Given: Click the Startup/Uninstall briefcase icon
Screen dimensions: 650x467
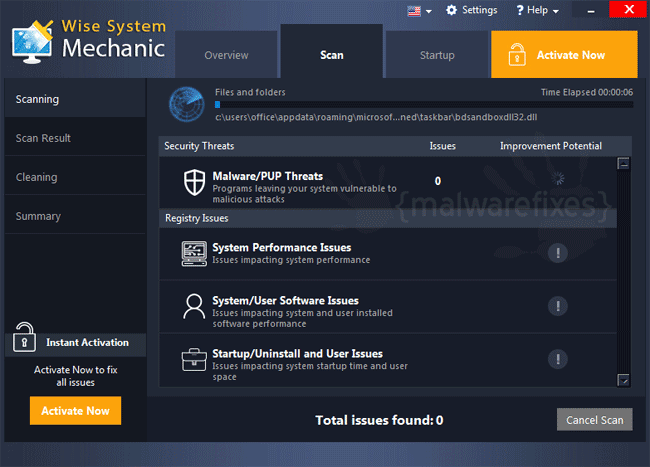Looking at the screenshot, I should click(x=194, y=359).
